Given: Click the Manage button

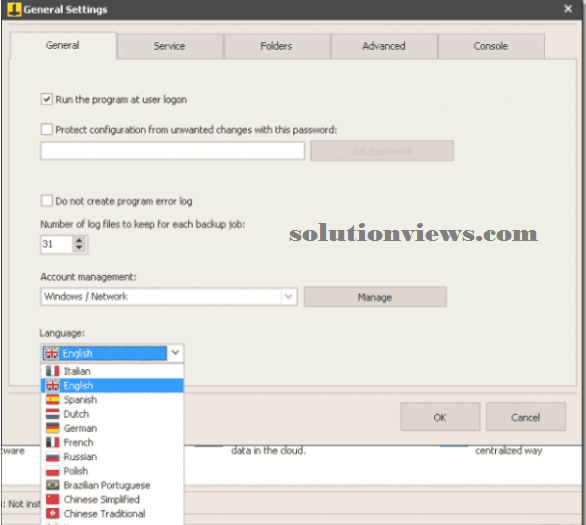Looking at the screenshot, I should (x=375, y=297).
